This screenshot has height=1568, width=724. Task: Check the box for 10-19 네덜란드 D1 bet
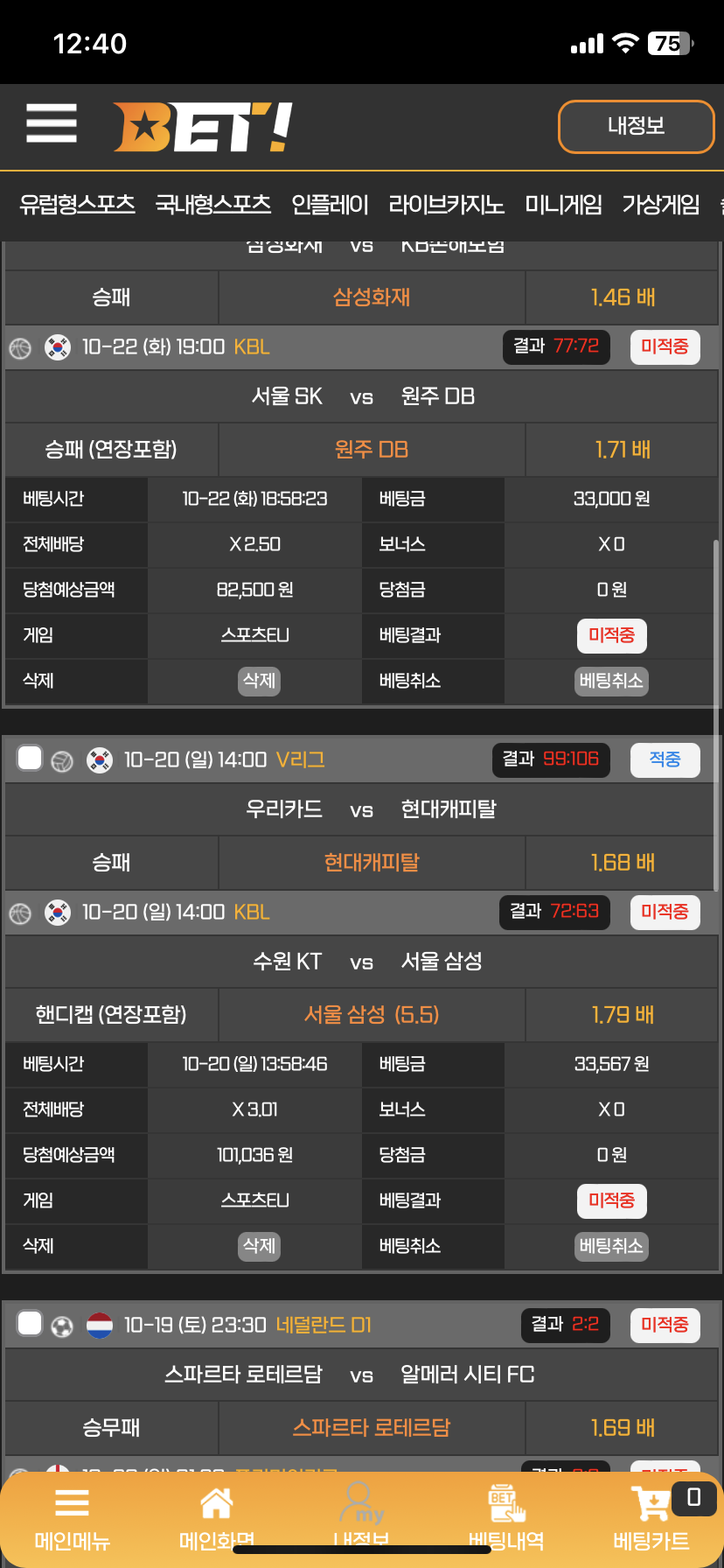(x=30, y=1323)
